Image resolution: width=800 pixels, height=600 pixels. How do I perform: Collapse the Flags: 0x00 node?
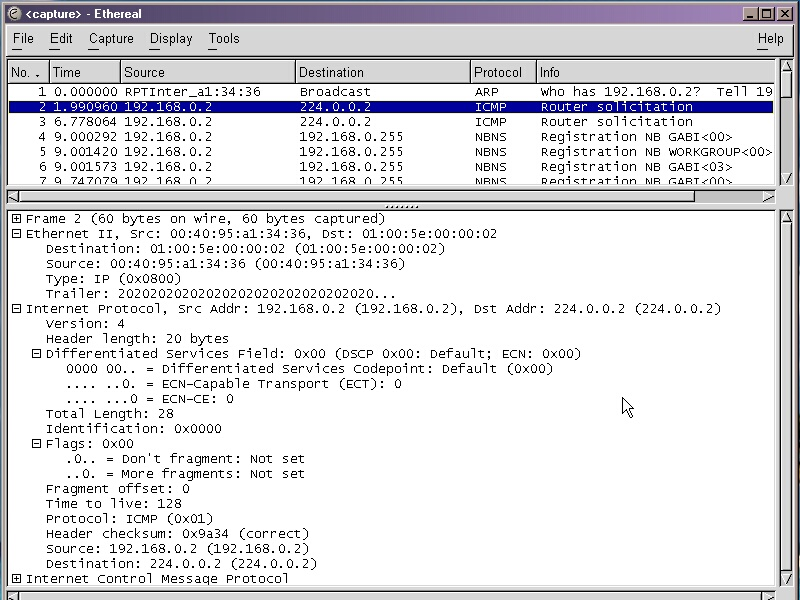tap(36, 443)
